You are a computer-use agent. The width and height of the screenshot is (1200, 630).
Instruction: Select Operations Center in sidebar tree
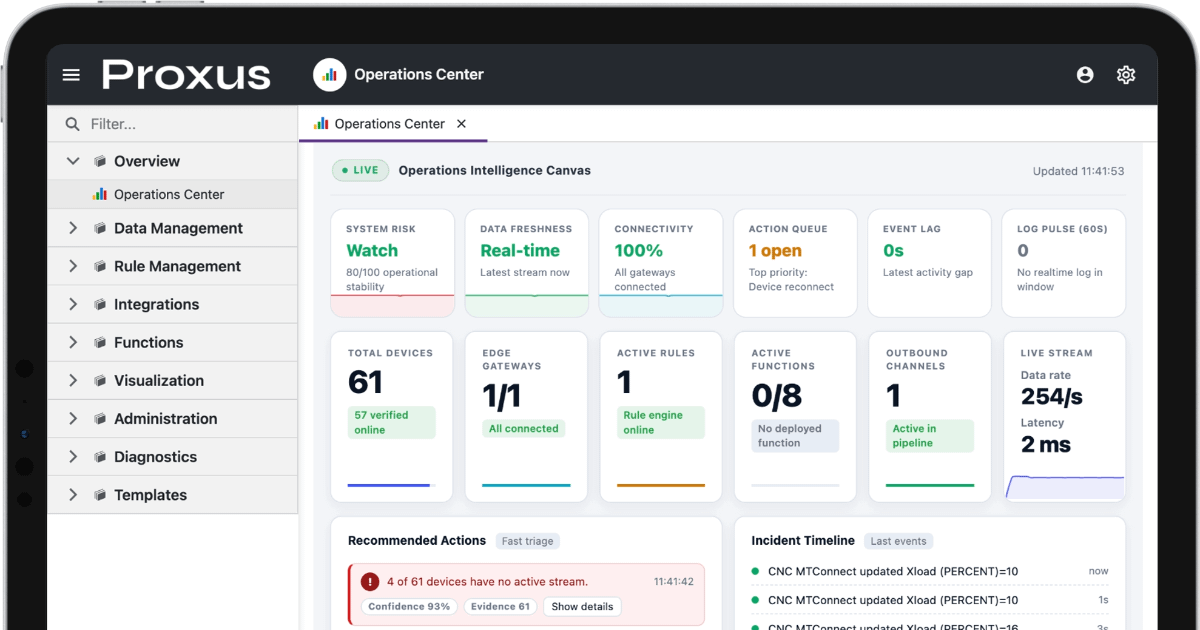pyautogui.click(x=169, y=195)
